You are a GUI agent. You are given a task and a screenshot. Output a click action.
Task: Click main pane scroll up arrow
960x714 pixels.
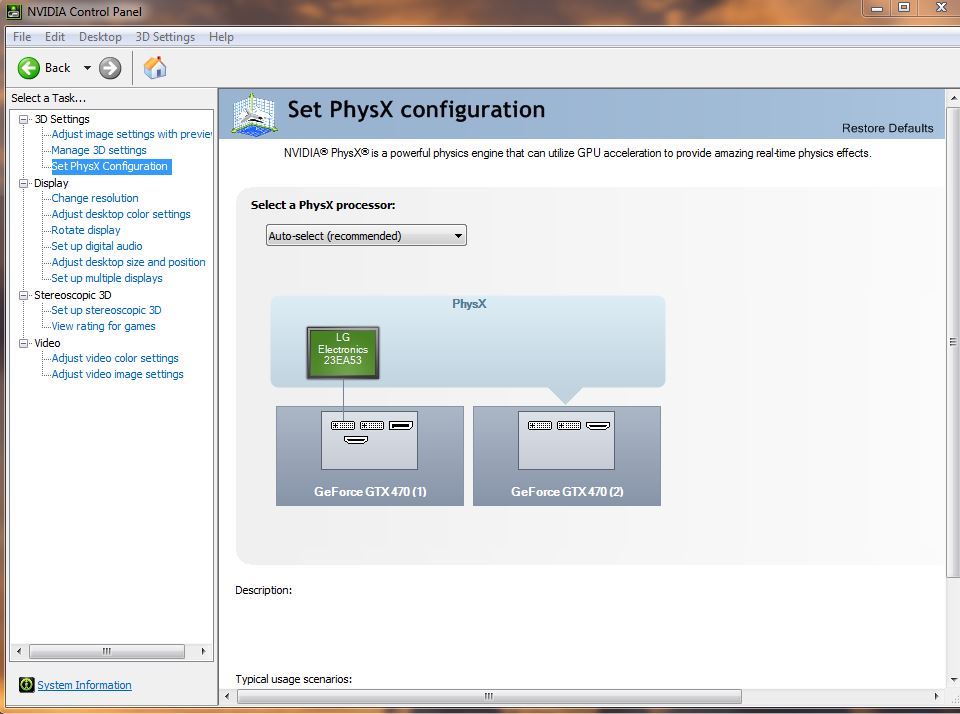(953, 98)
